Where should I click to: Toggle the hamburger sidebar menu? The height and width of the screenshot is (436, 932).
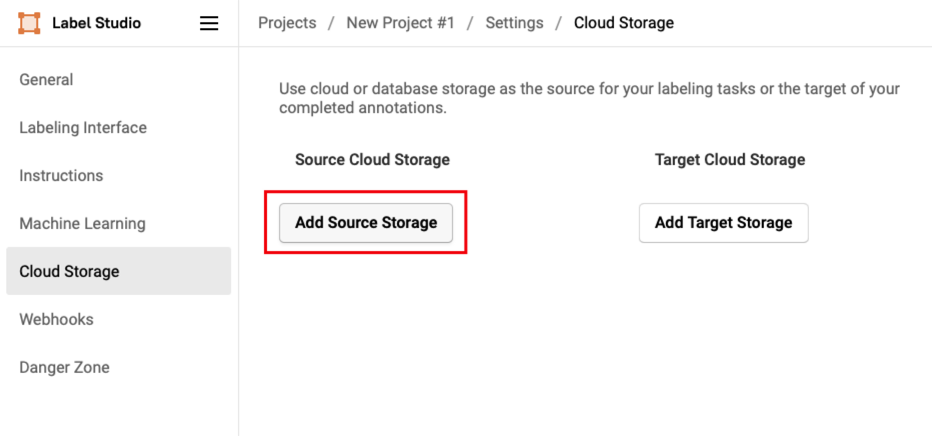[x=209, y=23]
